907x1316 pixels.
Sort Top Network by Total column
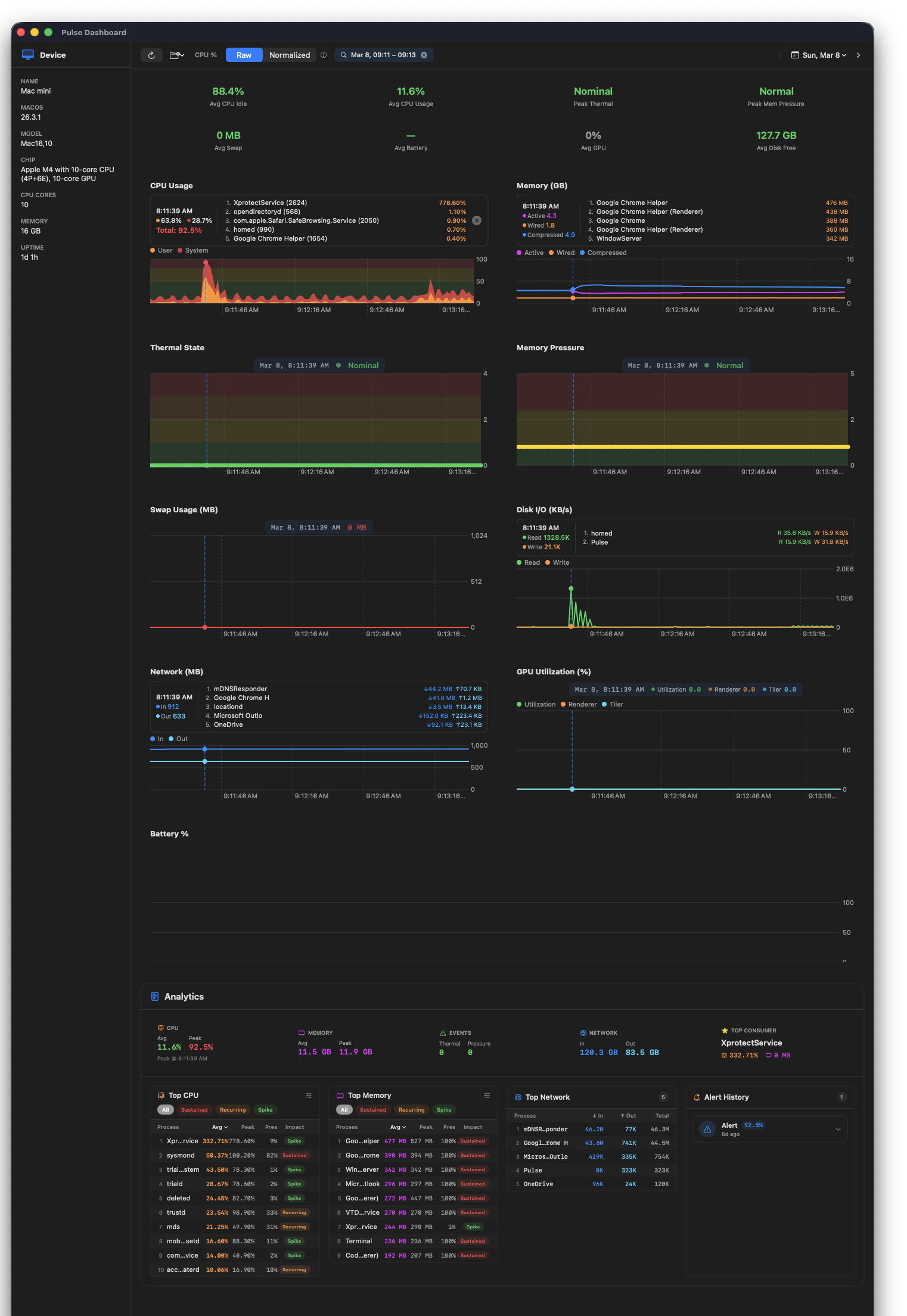[x=662, y=1115]
